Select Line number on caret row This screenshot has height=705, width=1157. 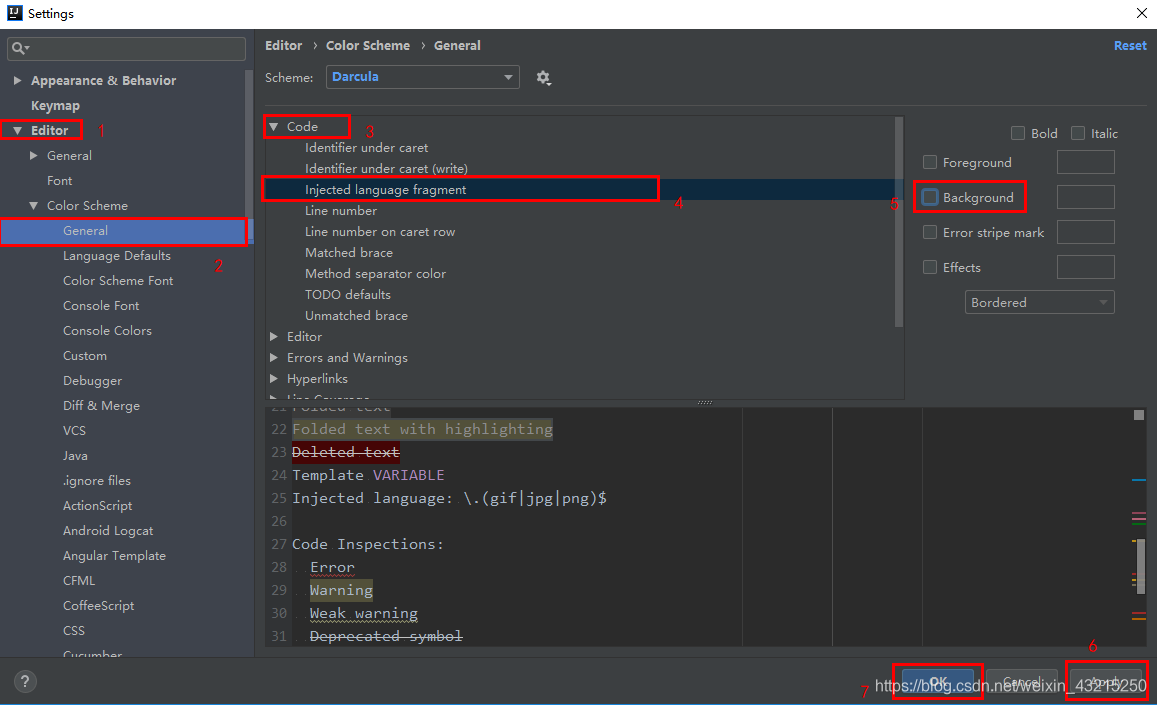tap(380, 232)
